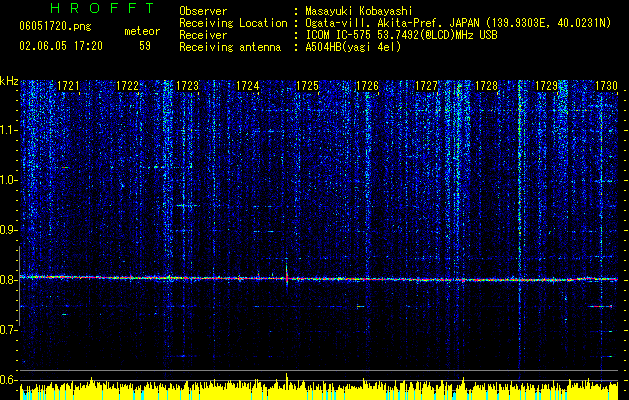Click the 0.8 frequency axis label
629x400 pixels.
(9, 280)
